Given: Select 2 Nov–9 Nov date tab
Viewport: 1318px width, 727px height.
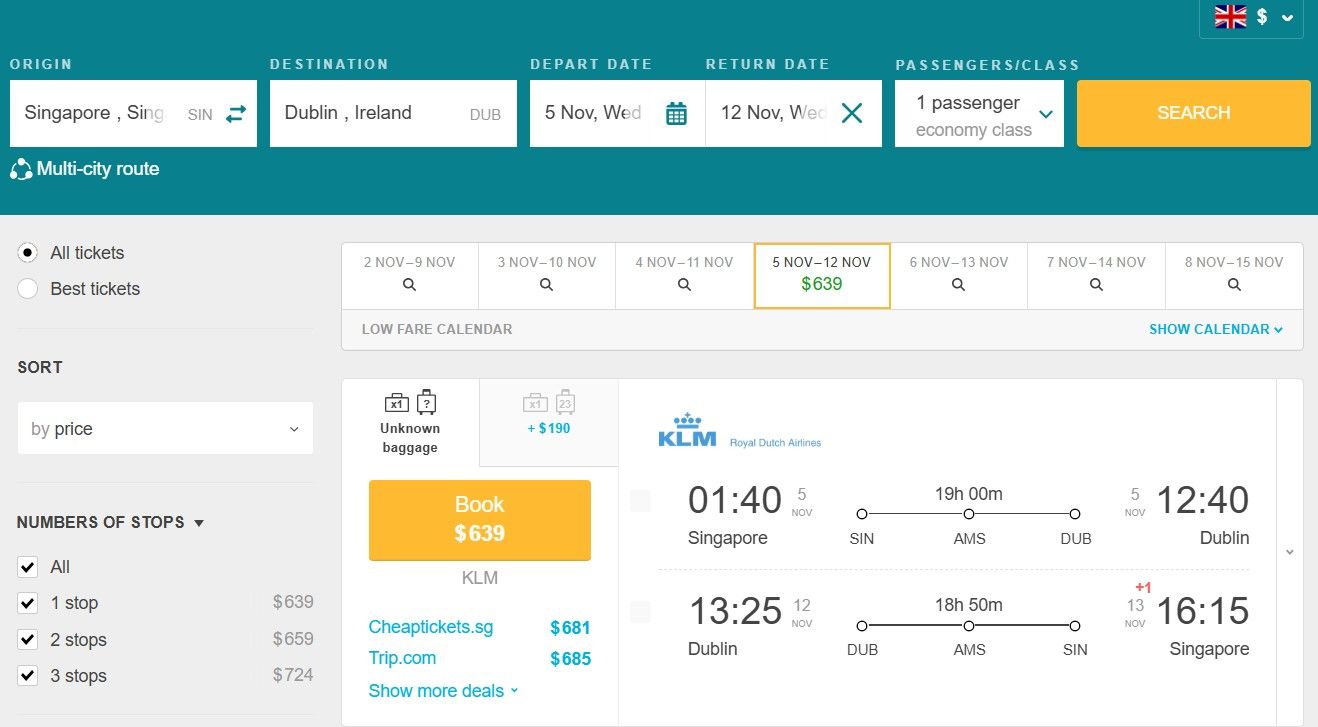Looking at the screenshot, I should point(409,275).
